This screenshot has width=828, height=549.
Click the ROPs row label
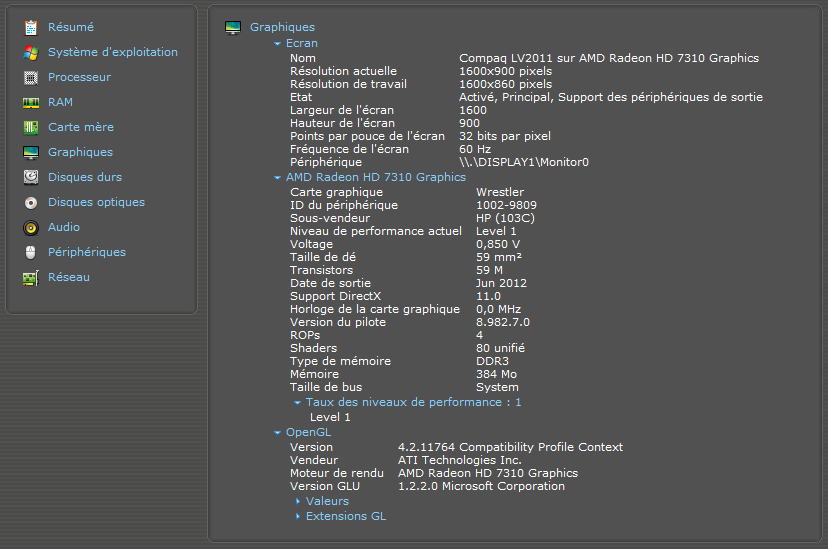click(x=305, y=335)
